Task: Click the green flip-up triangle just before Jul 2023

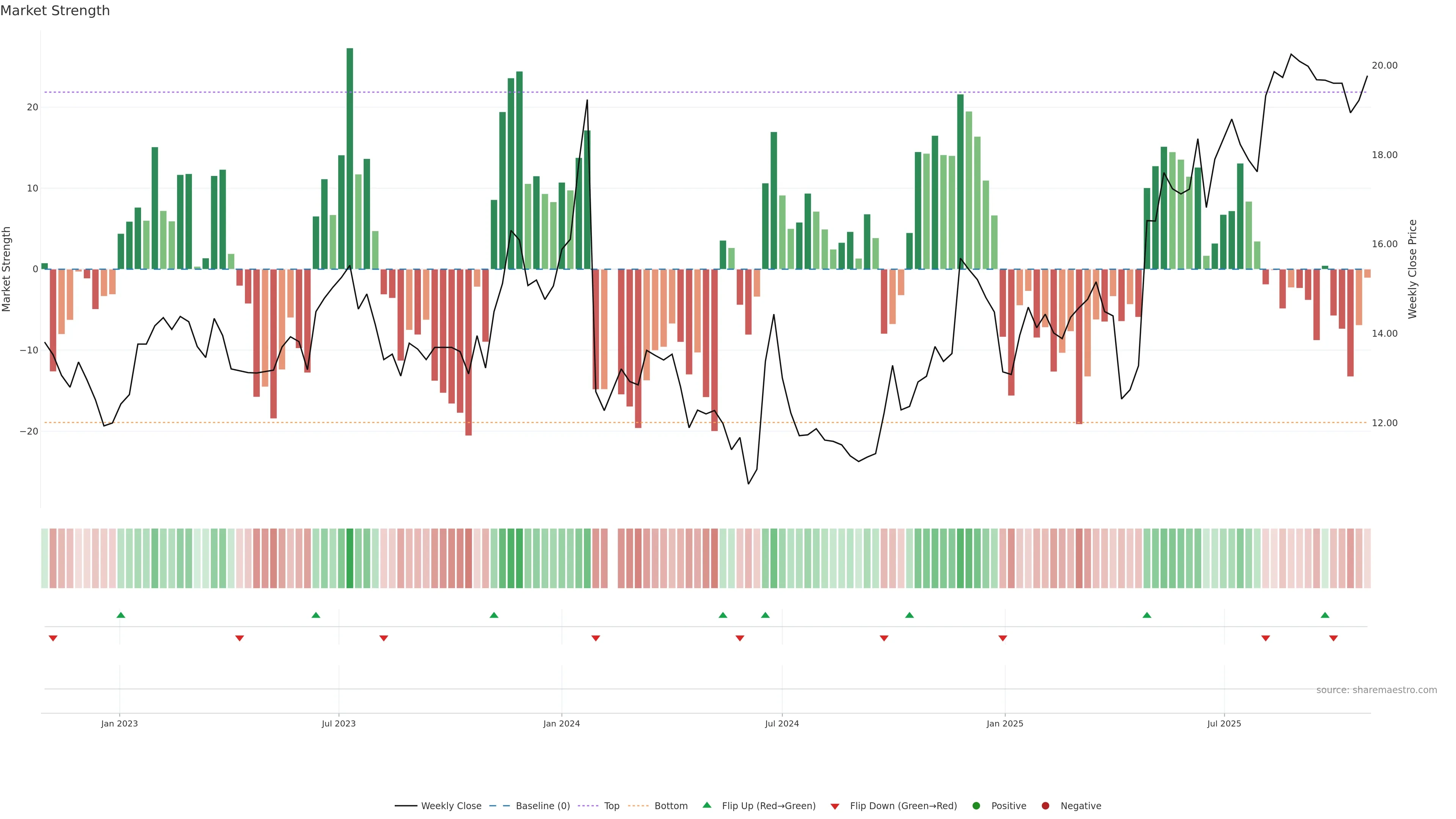Action: 316,615
